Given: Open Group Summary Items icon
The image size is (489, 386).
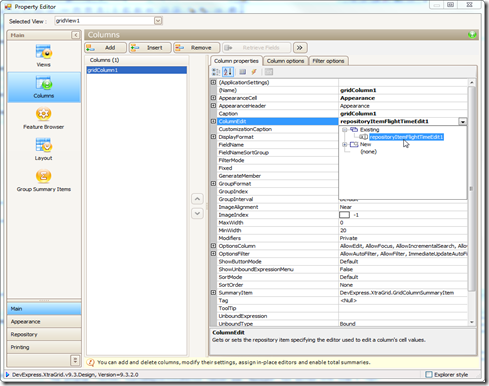Looking at the screenshot, I should [x=44, y=176].
